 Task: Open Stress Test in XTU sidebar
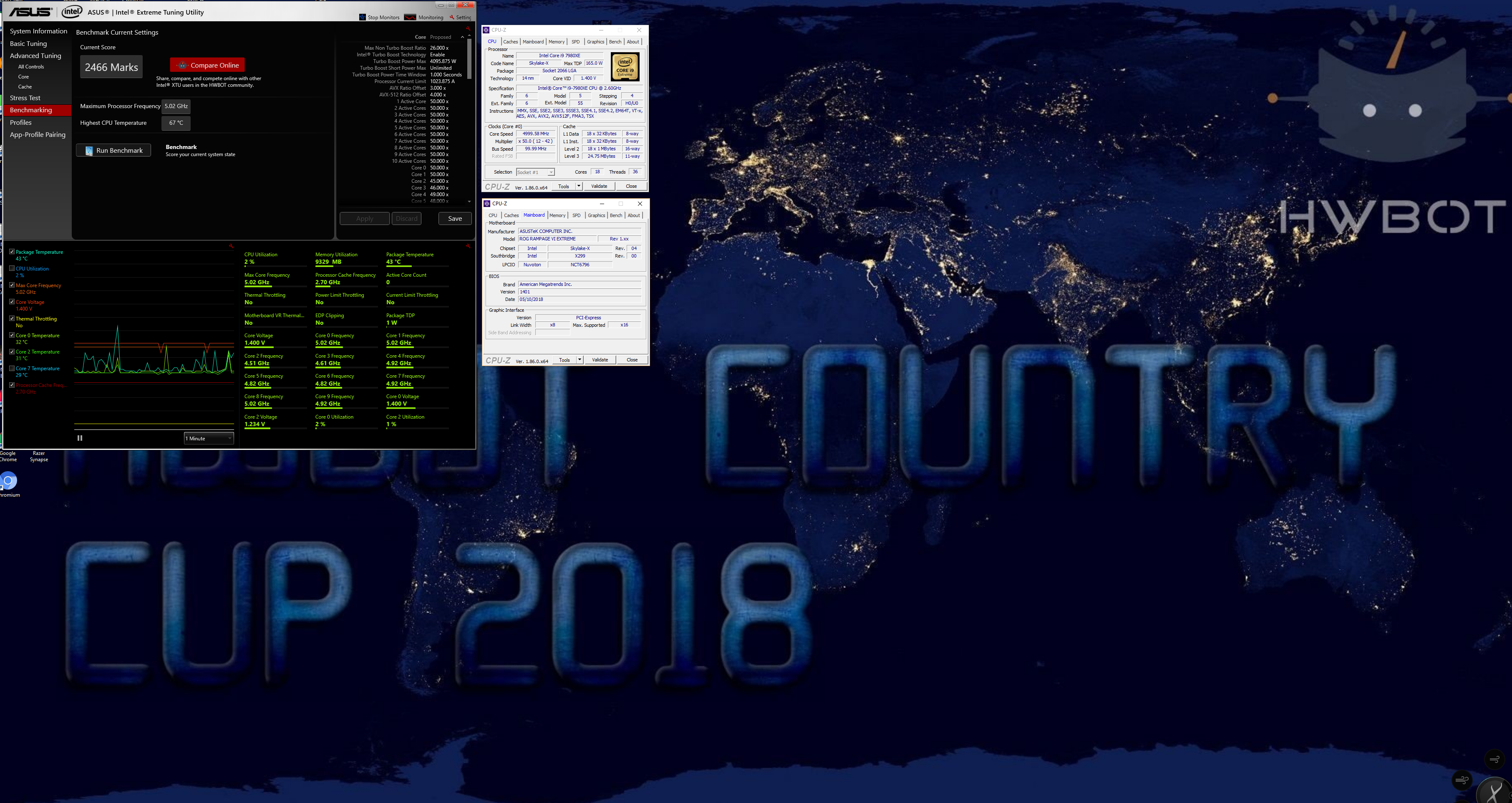[25, 98]
